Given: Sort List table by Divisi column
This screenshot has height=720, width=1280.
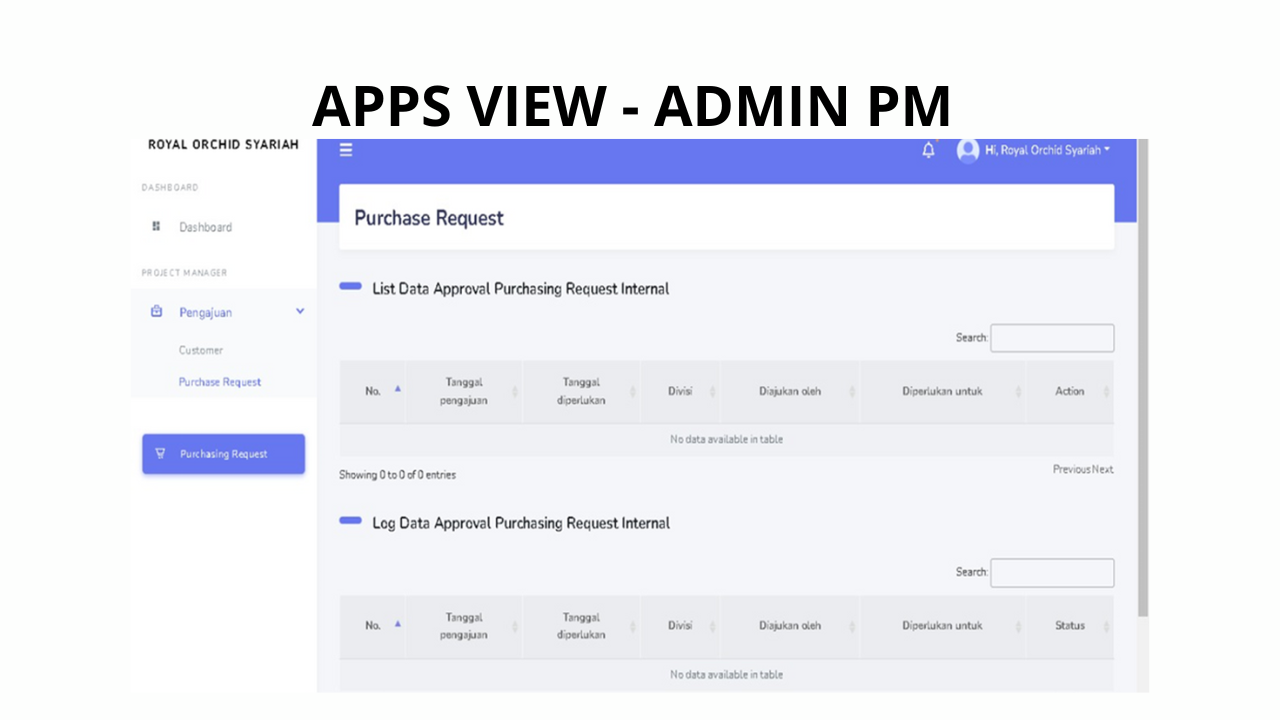Looking at the screenshot, I should [x=680, y=391].
